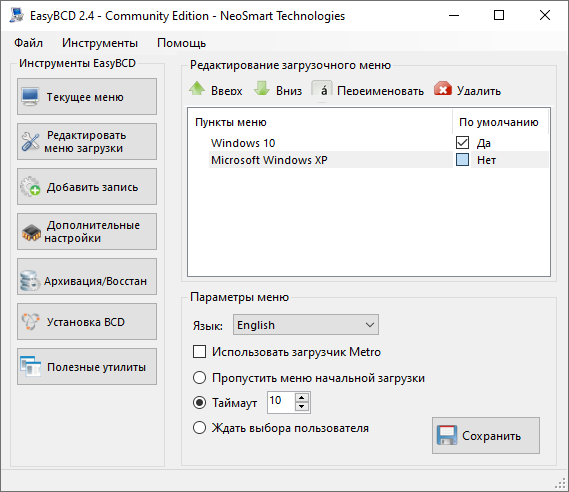Click the floppy disk Сохранить icon
This screenshot has width=569, height=492.
[447, 435]
